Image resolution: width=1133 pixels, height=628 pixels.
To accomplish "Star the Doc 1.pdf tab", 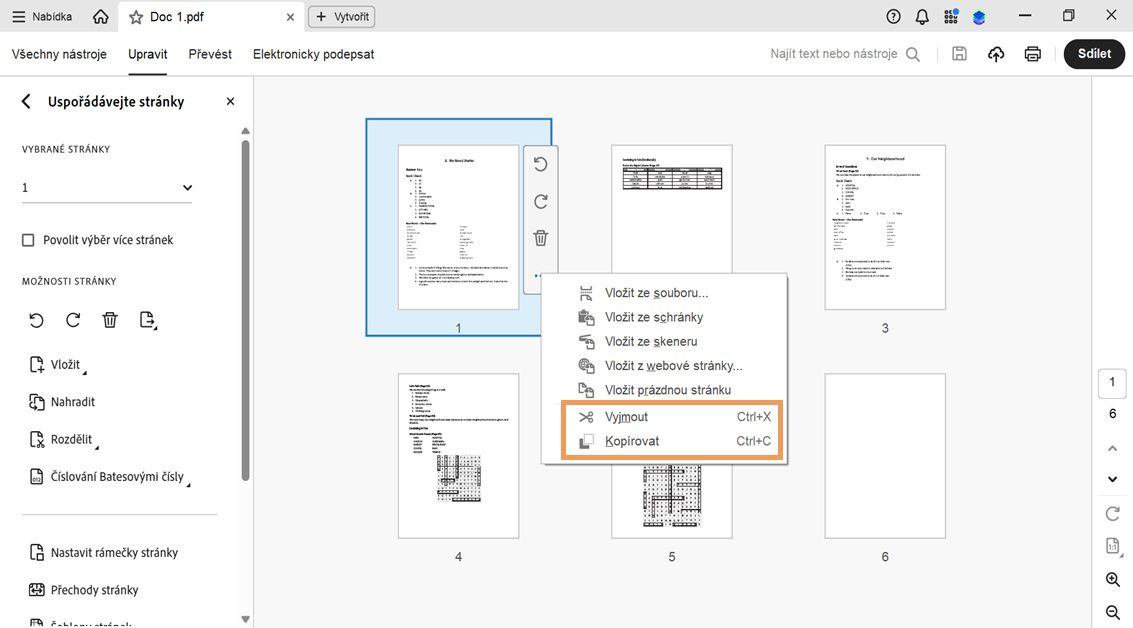I will 136,17.
